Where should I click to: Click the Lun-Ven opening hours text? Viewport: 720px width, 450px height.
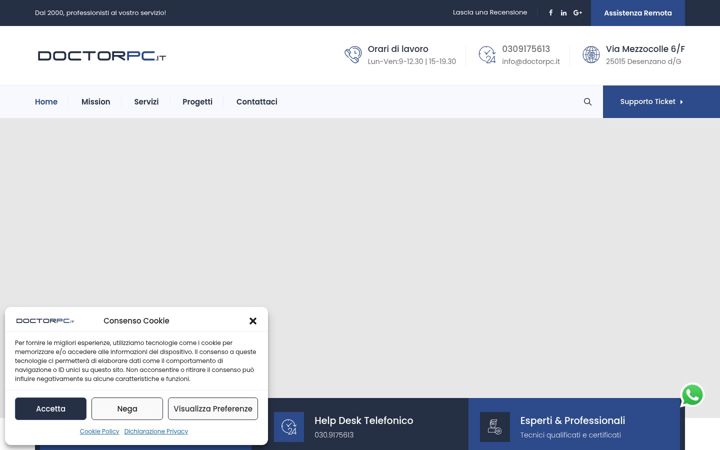[412, 62]
